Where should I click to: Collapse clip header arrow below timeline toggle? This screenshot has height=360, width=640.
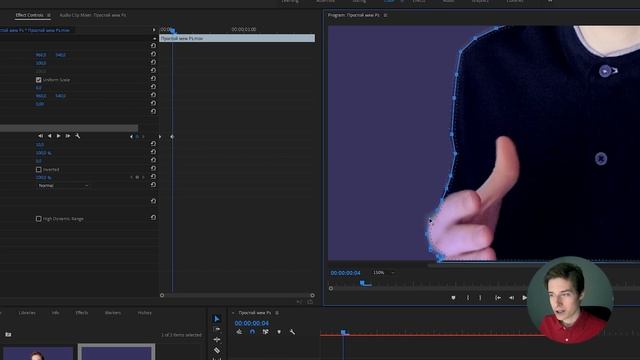(x=155, y=38)
